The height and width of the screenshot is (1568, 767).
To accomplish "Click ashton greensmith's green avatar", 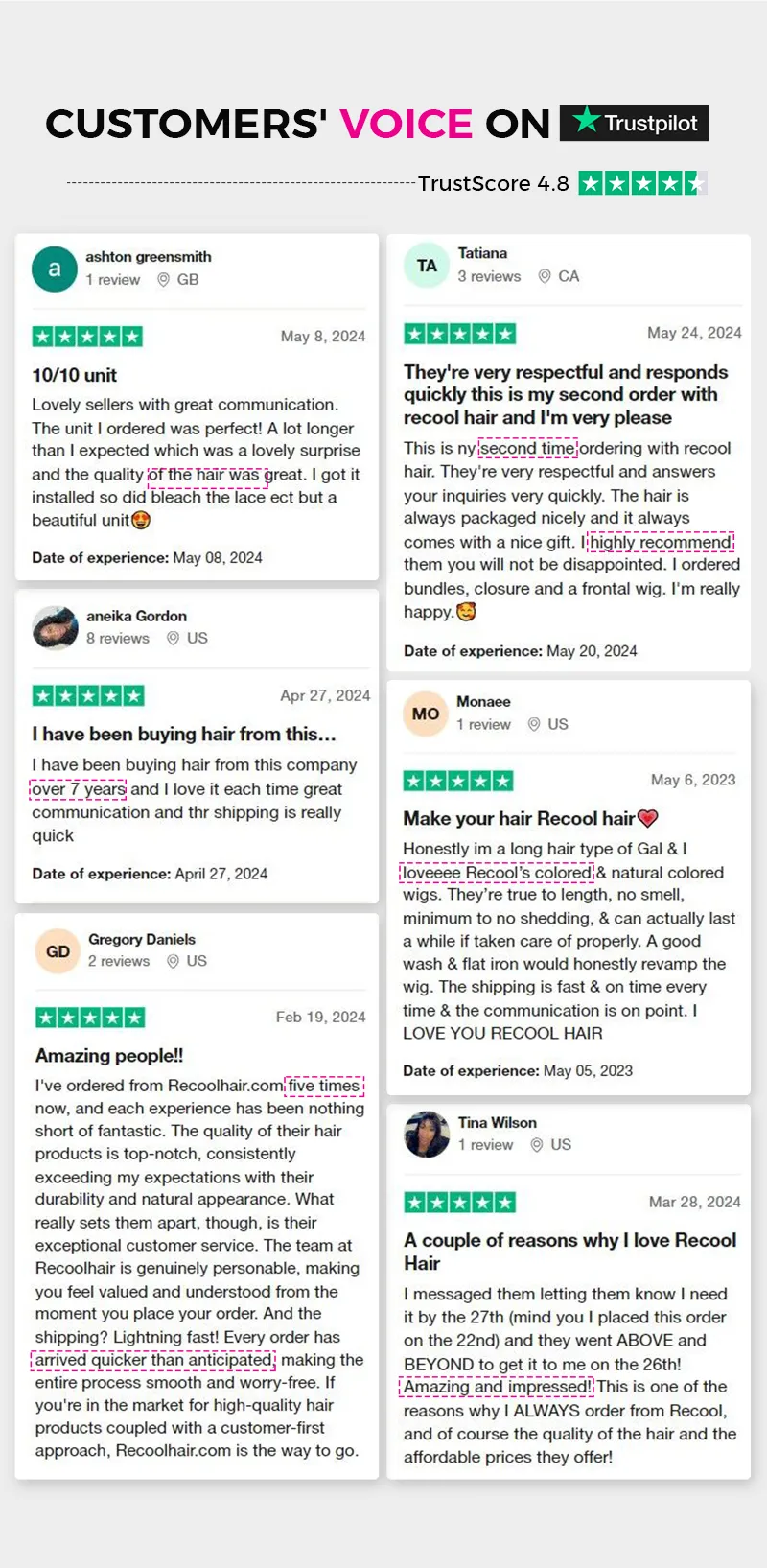I will tap(55, 269).
